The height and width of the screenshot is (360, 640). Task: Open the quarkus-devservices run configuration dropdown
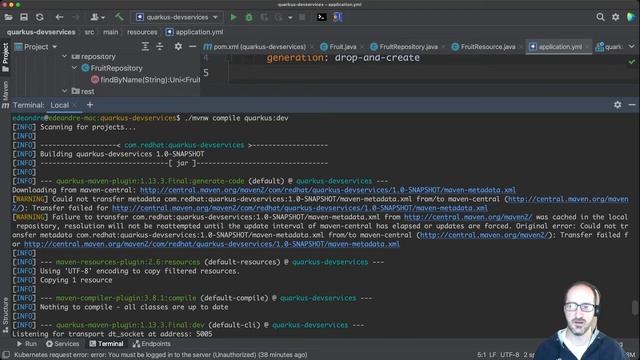(177, 17)
